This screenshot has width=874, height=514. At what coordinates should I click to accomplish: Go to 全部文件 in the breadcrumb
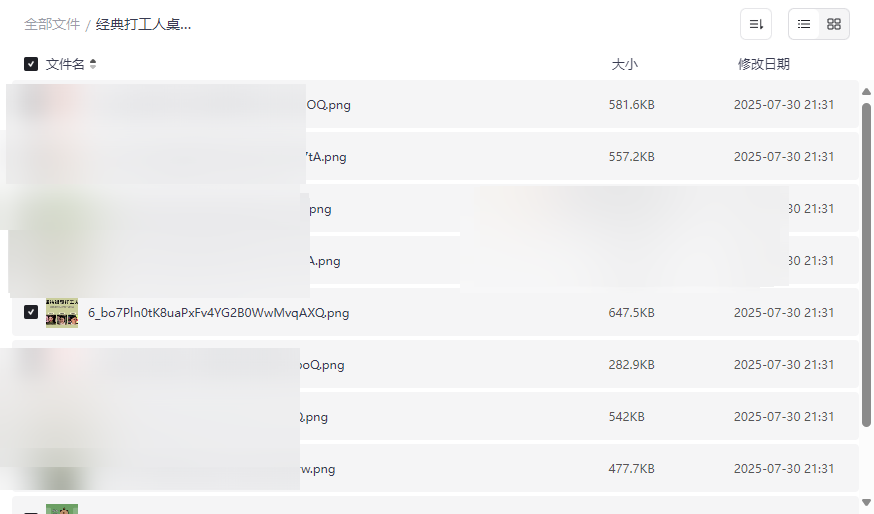pos(52,24)
